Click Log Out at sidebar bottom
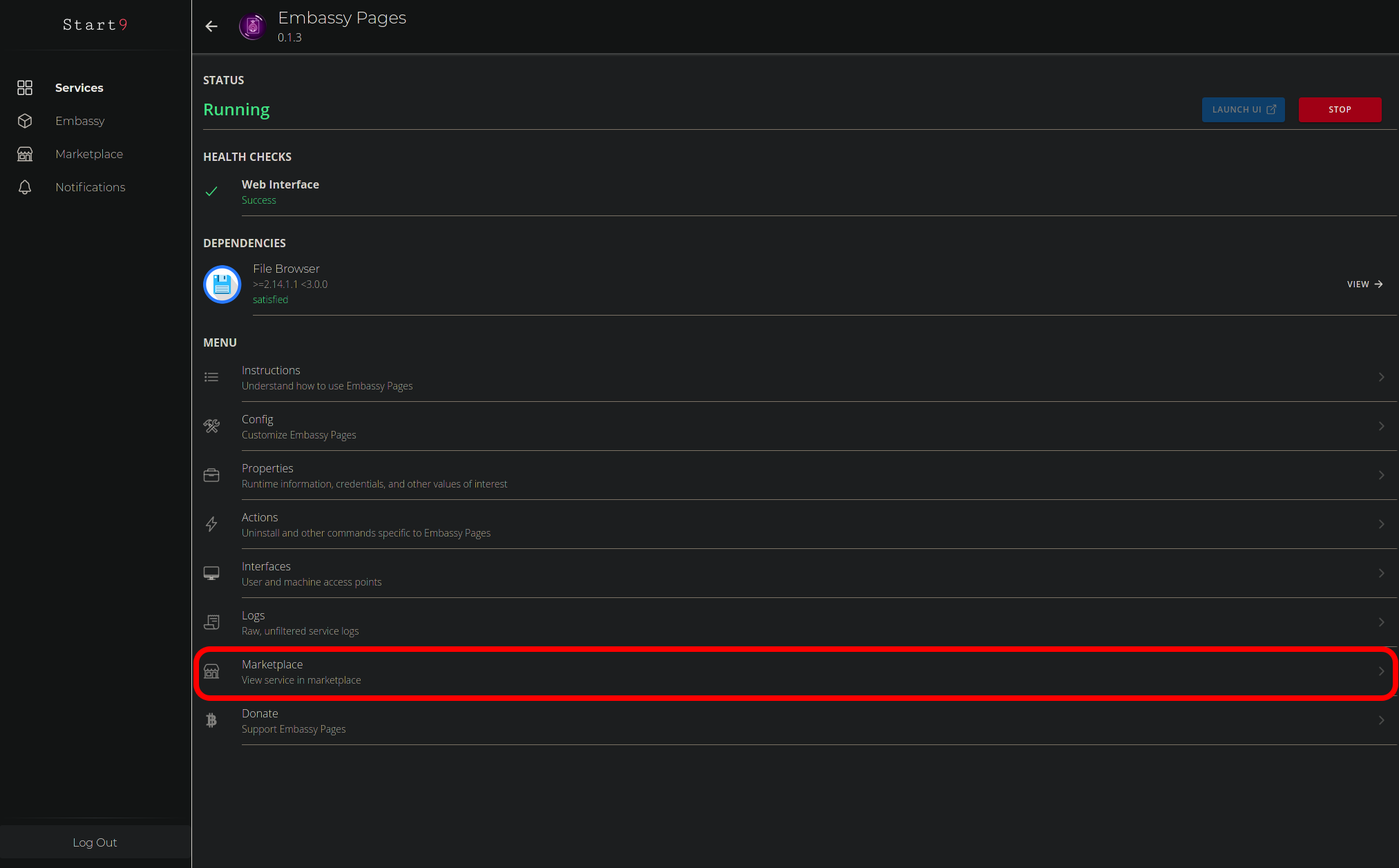The image size is (1399, 868). click(x=95, y=842)
